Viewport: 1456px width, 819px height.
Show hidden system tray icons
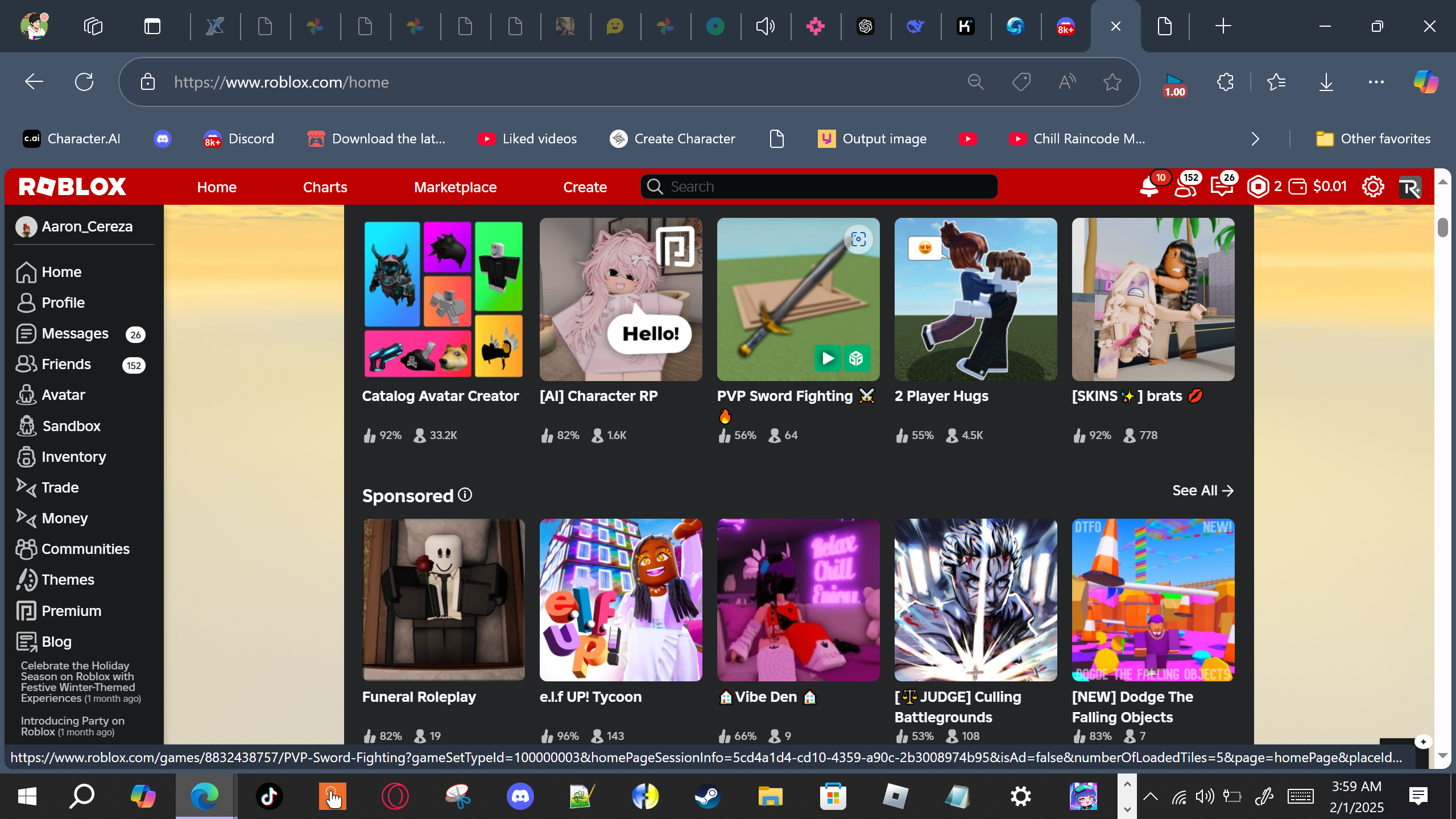pyautogui.click(x=1150, y=796)
